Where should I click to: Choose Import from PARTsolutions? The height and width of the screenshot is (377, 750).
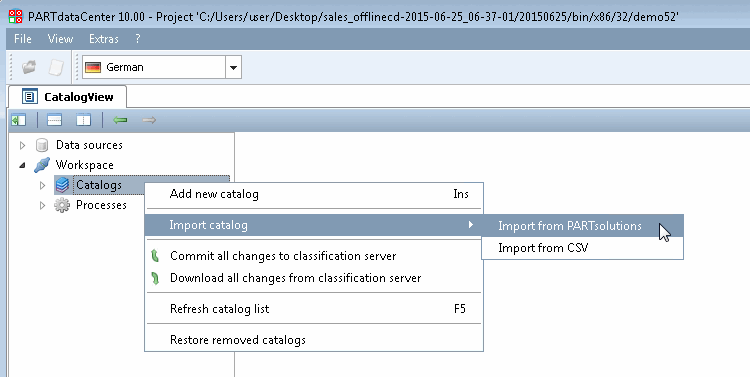[x=583, y=226]
